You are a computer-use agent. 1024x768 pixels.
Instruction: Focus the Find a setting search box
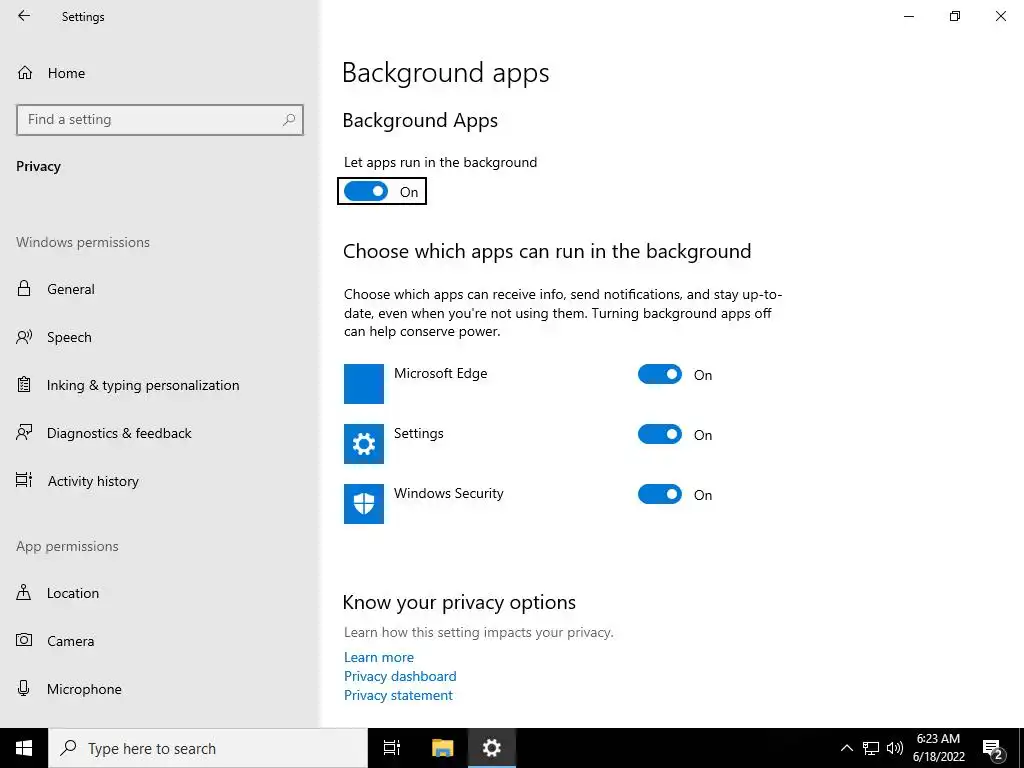(160, 120)
